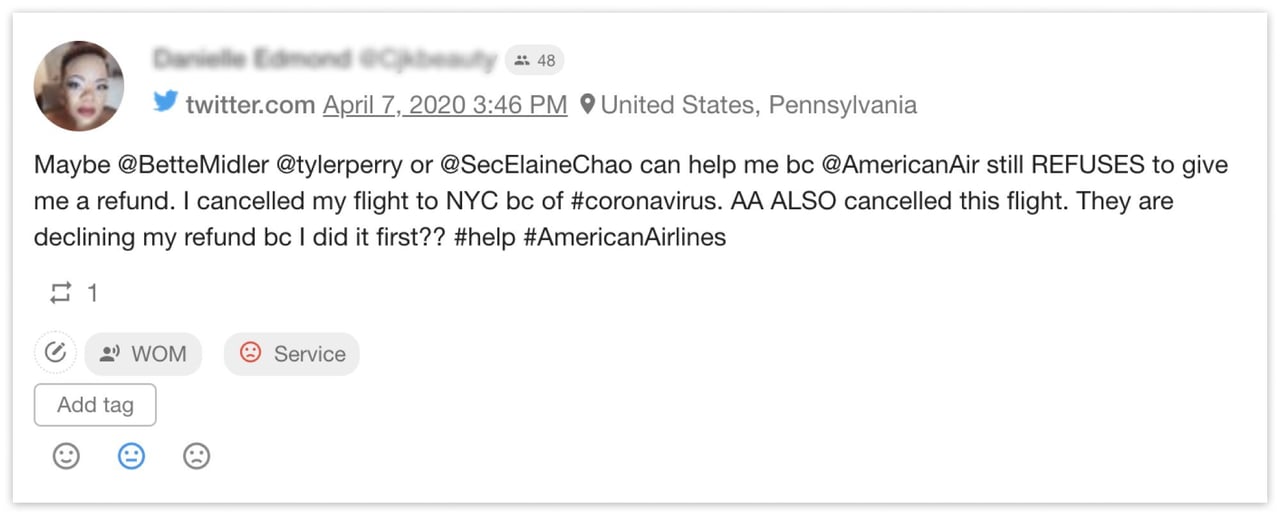
Task: Click the author's profile picture
Action: tap(79, 86)
